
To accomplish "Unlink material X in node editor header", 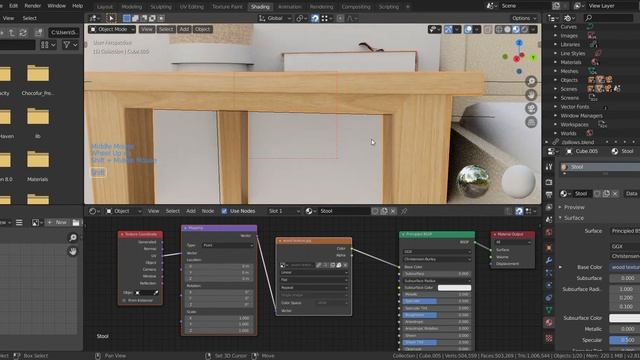I will 393,211.
